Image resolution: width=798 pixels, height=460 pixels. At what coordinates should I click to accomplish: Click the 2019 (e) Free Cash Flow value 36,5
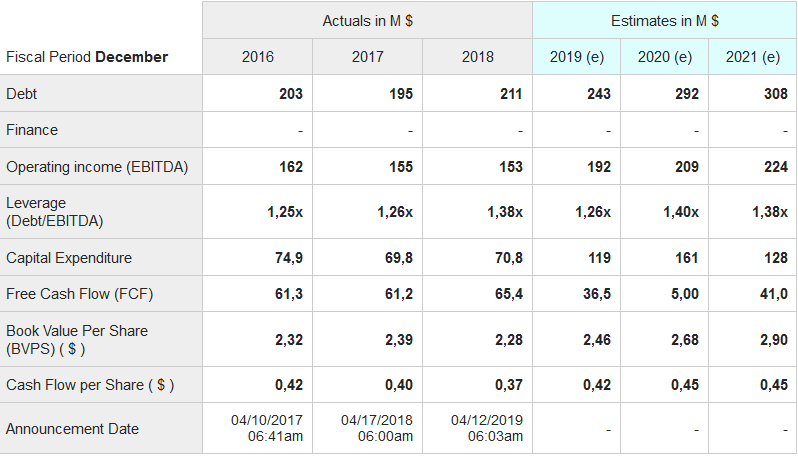pyautogui.click(x=596, y=294)
